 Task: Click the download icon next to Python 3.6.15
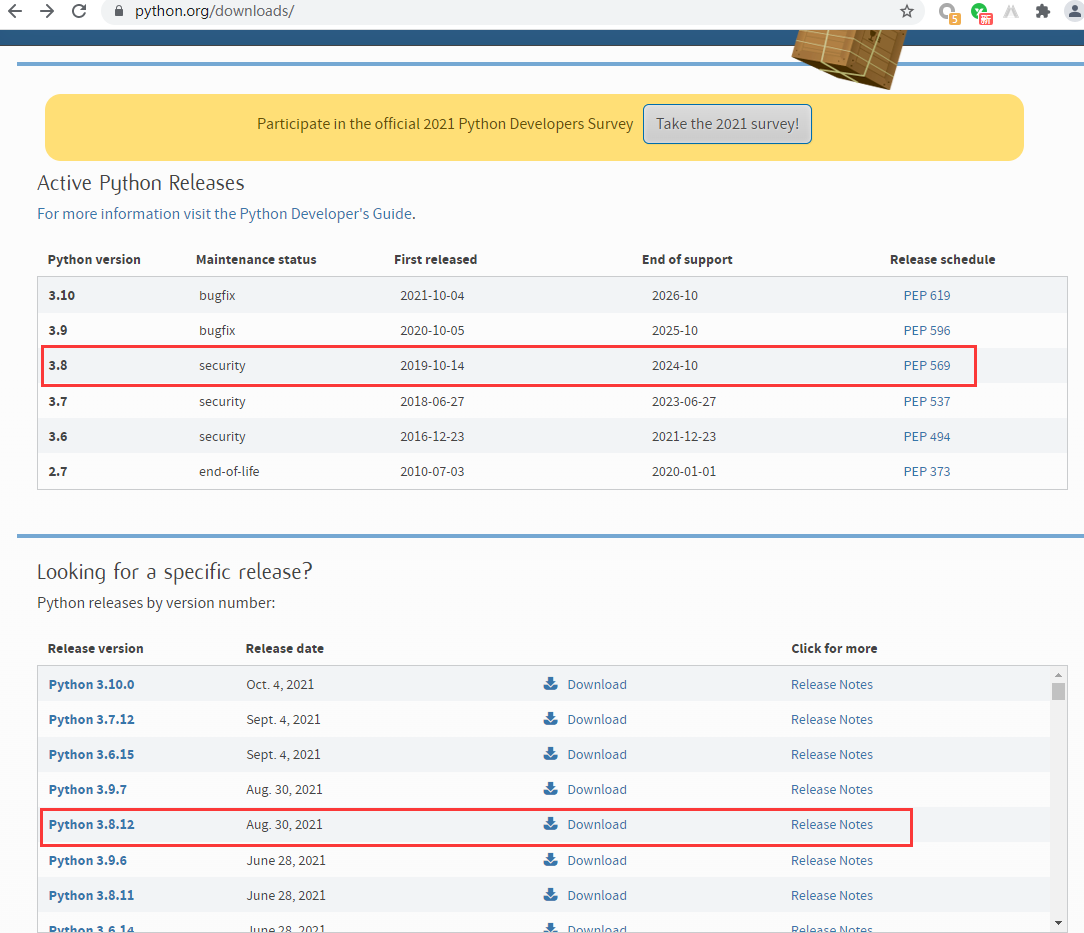(x=550, y=754)
